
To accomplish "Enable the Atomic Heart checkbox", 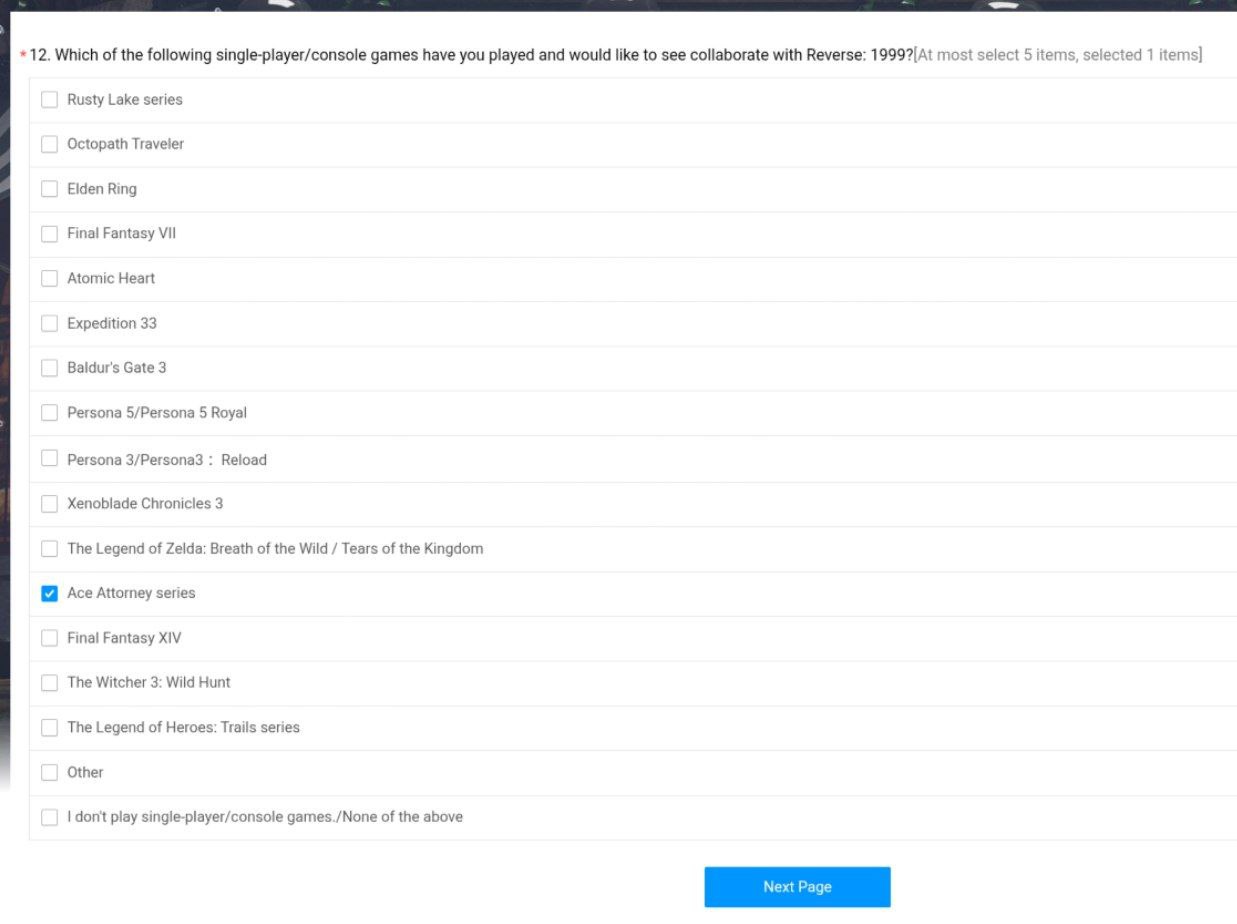I will (x=49, y=278).
